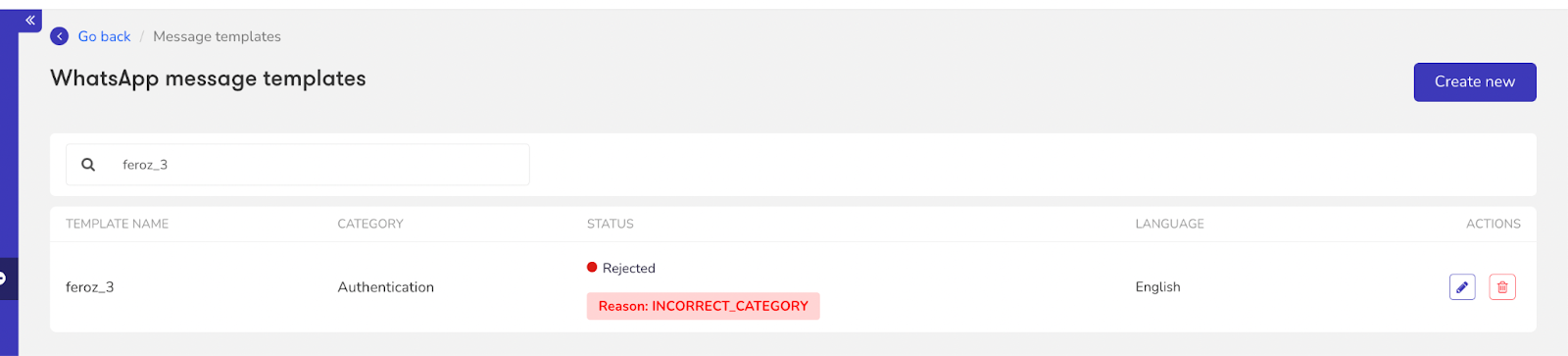The image size is (1568, 356).
Task: Select Message templates breadcrumb
Action: 217,36
